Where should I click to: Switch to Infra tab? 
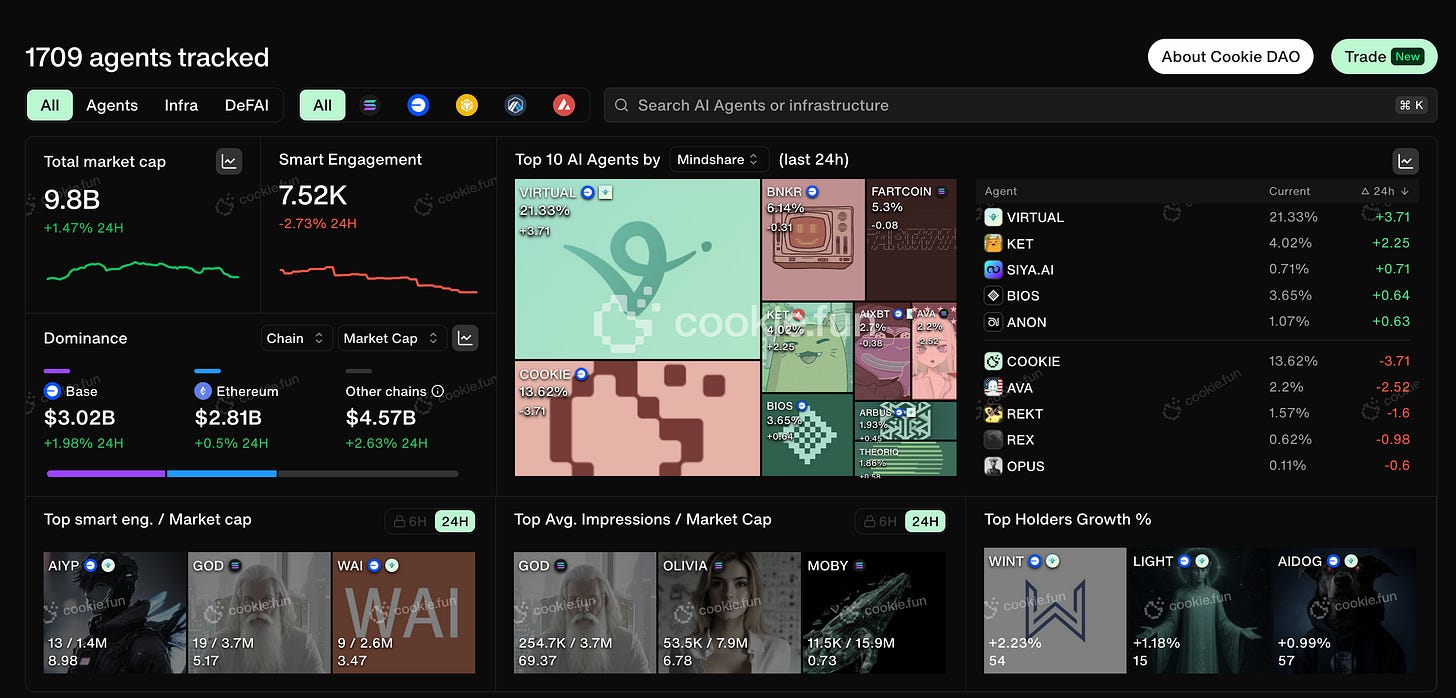181,105
